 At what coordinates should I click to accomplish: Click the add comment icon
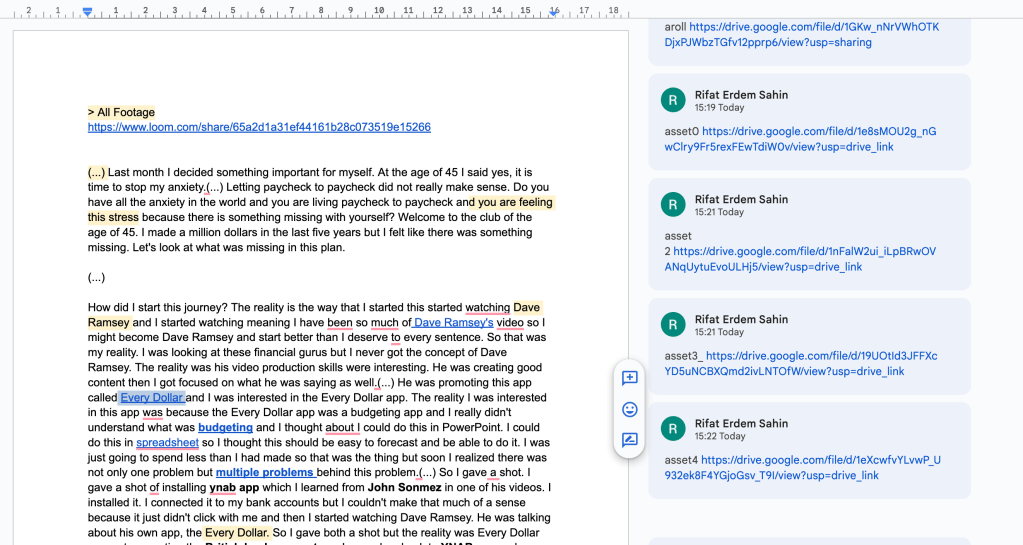coord(630,378)
